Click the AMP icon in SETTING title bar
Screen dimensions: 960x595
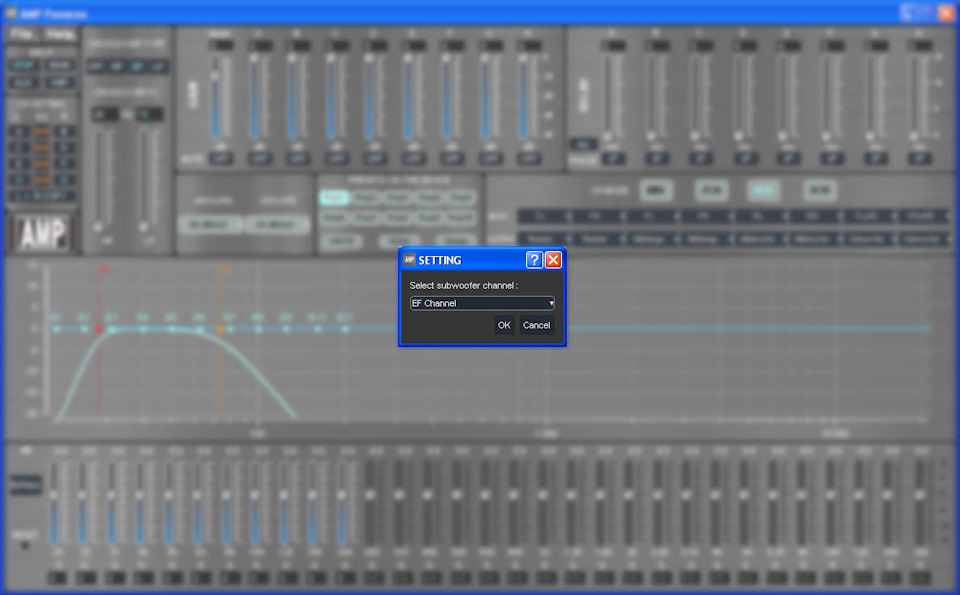pyautogui.click(x=409, y=260)
